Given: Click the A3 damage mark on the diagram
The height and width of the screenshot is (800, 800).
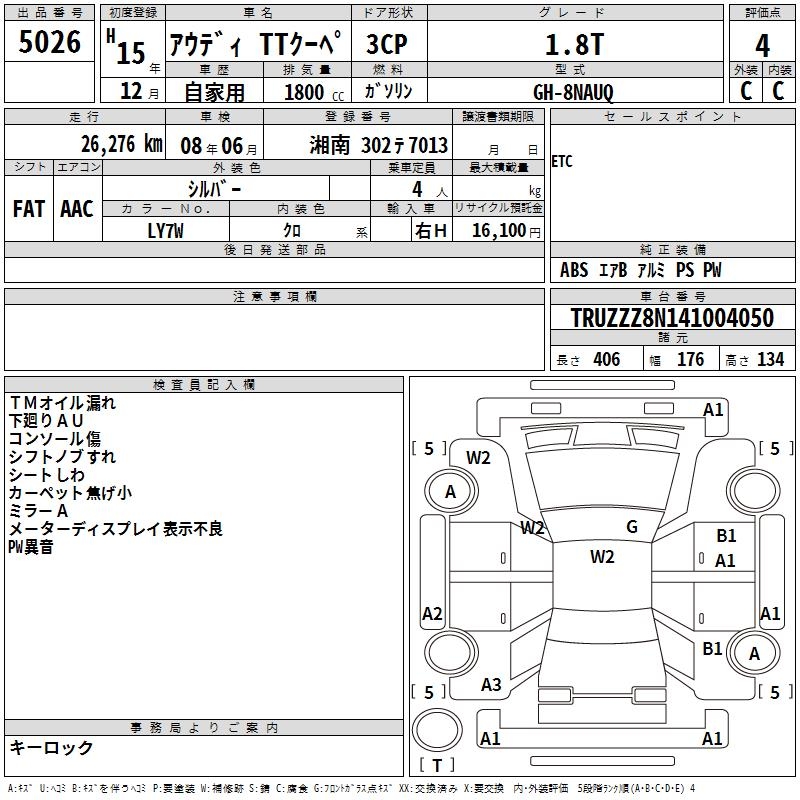Looking at the screenshot, I should 491,685.
